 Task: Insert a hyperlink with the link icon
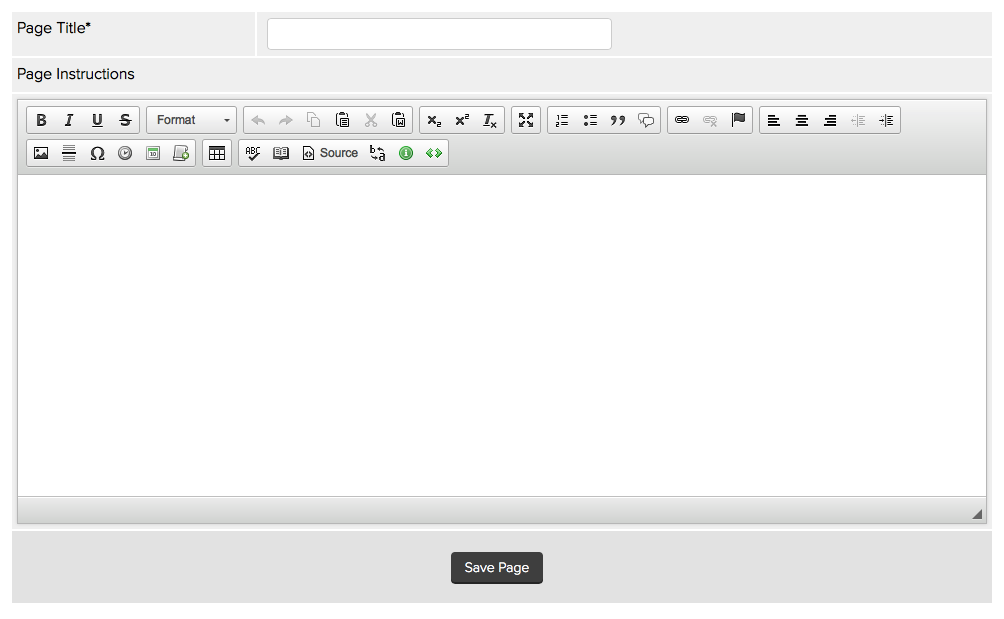[x=682, y=120]
